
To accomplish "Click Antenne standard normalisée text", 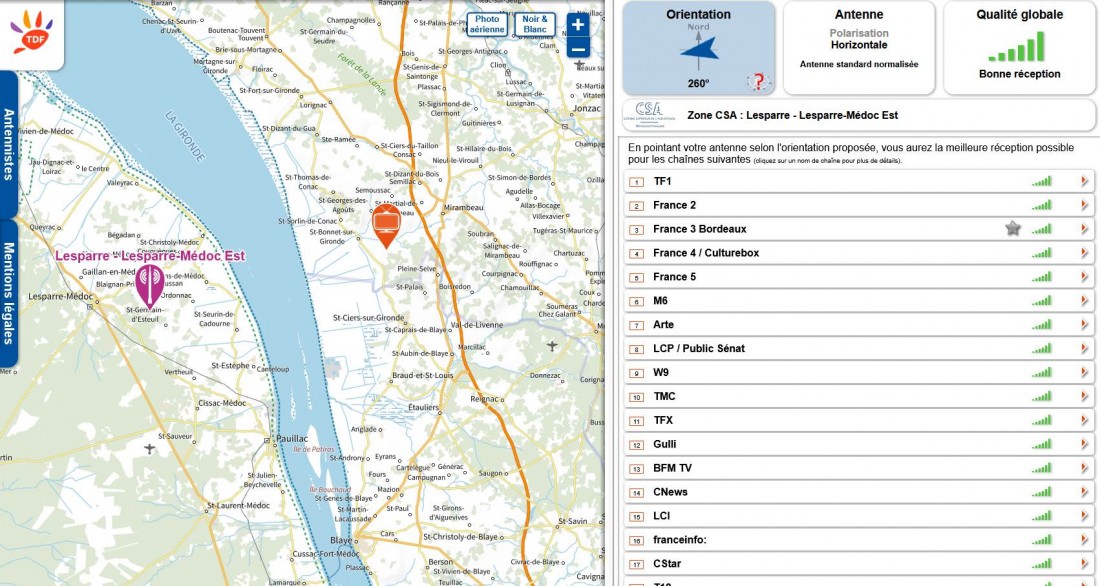I will click(859, 64).
